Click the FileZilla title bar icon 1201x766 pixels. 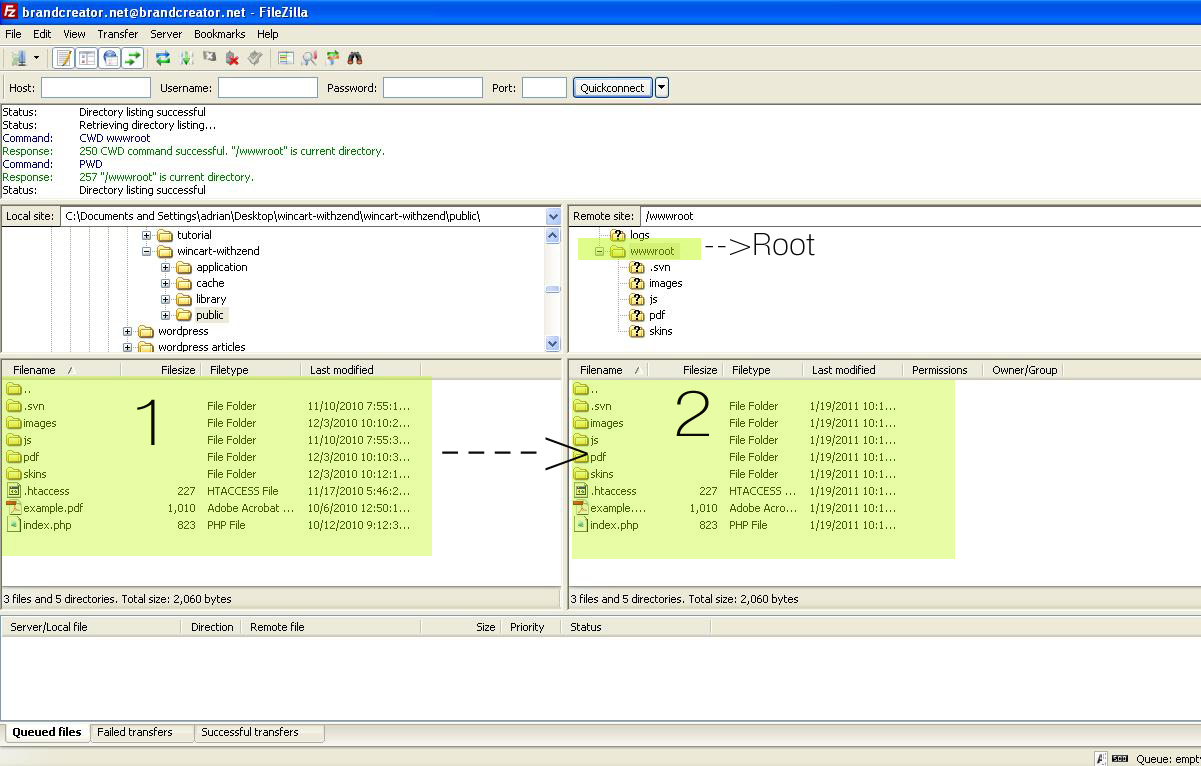coord(10,11)
